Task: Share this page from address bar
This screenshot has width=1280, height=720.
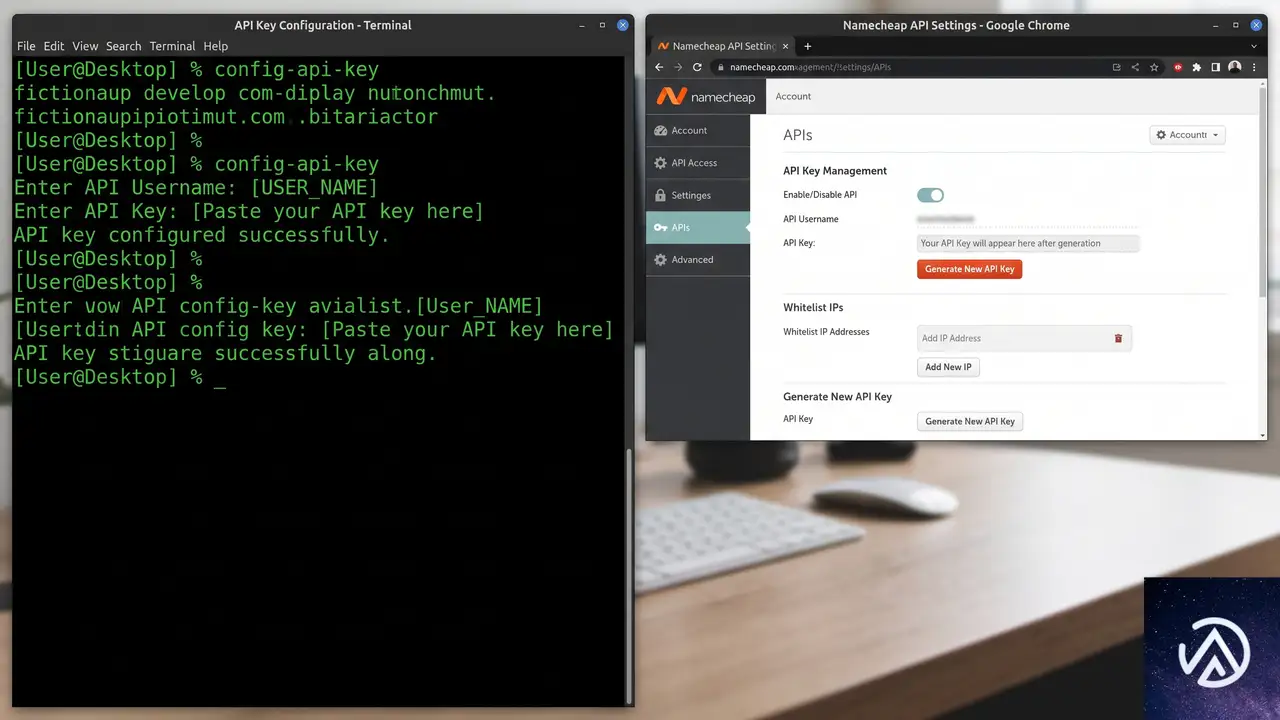Action: click(1135, 67)
